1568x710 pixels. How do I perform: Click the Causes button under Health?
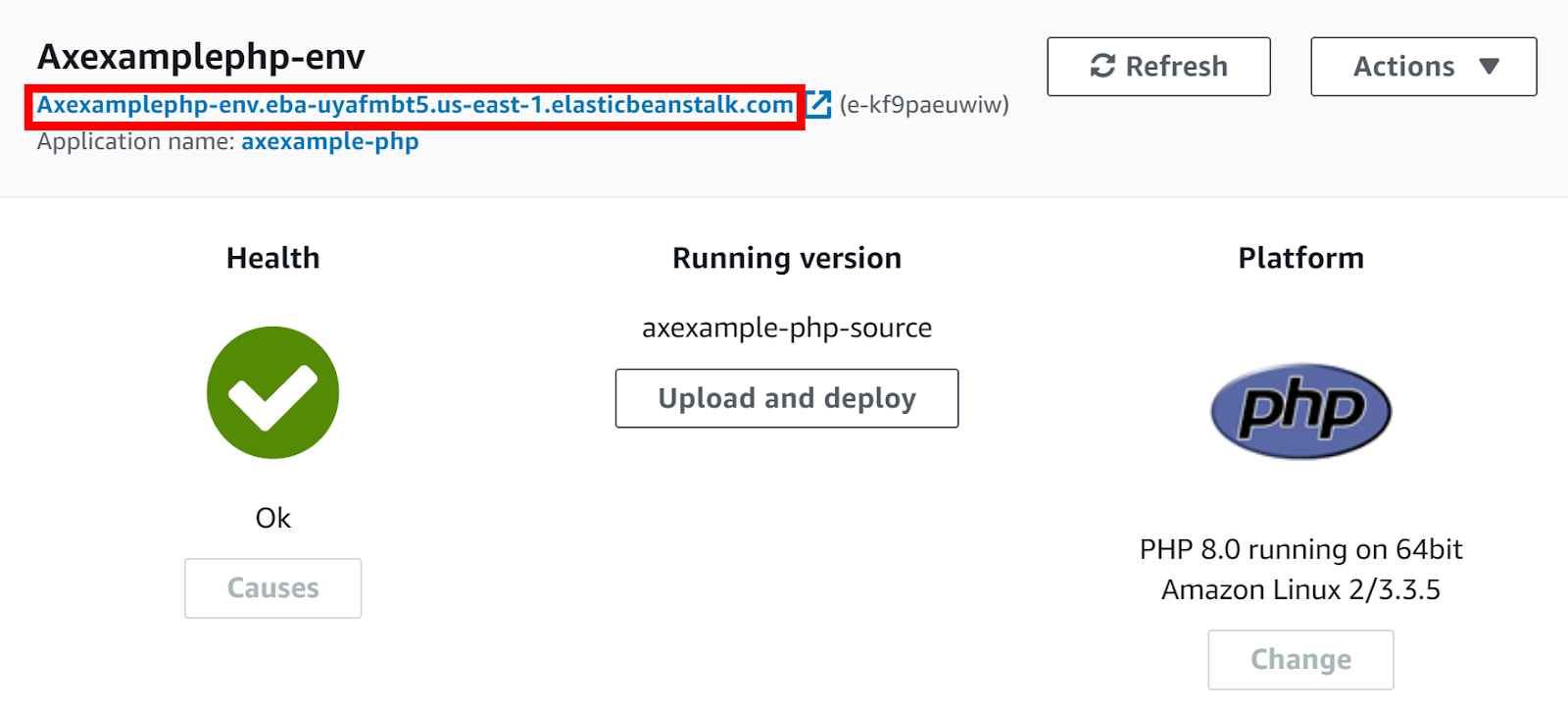click(272, 588)
